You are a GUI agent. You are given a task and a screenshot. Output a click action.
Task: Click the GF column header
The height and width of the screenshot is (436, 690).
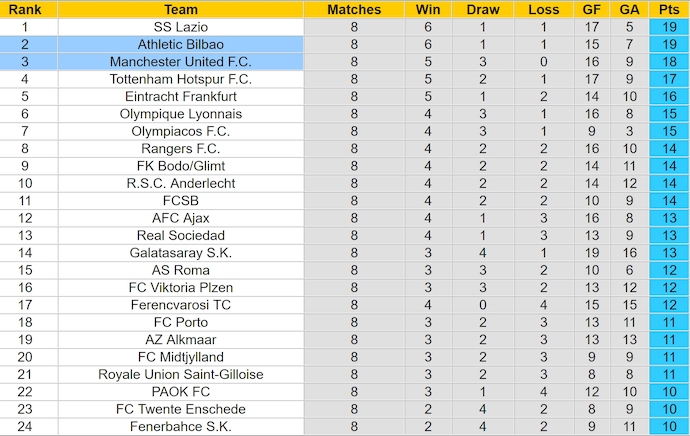coord(593,9)
